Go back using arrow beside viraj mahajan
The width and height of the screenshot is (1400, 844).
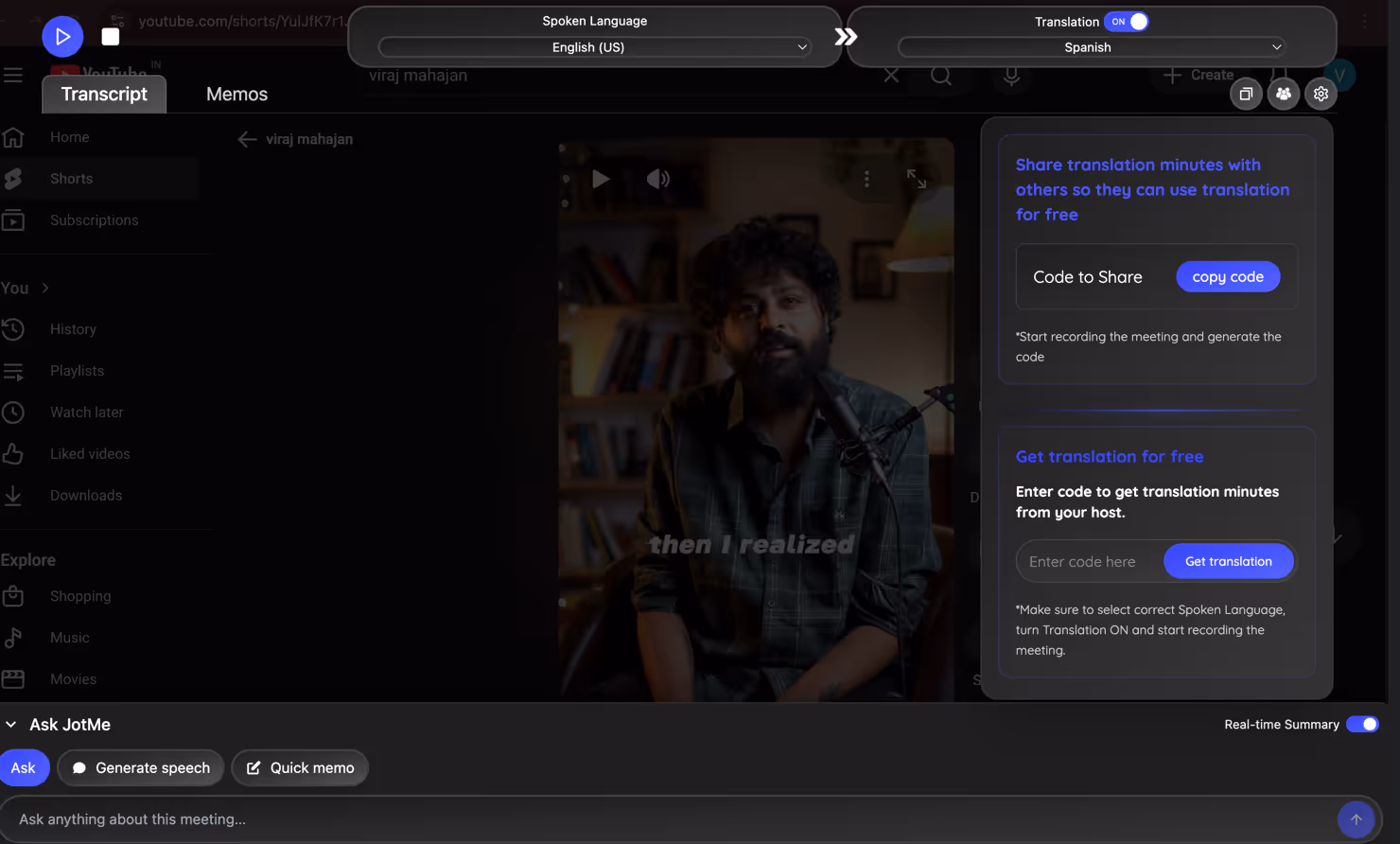247,139
